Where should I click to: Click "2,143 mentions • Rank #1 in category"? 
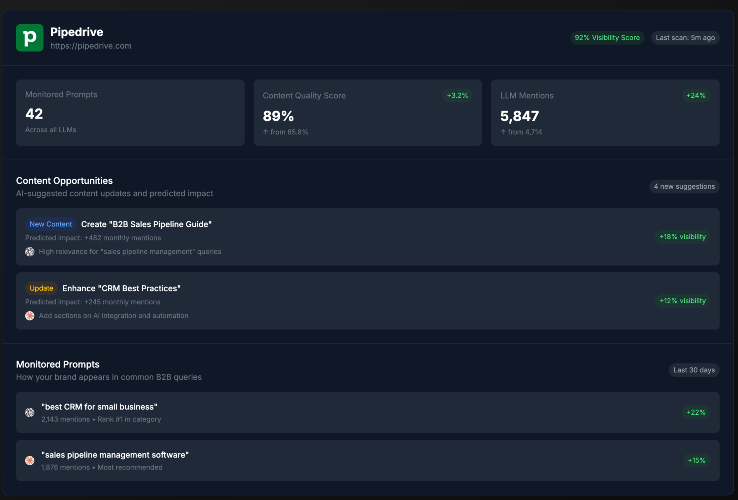101,419
